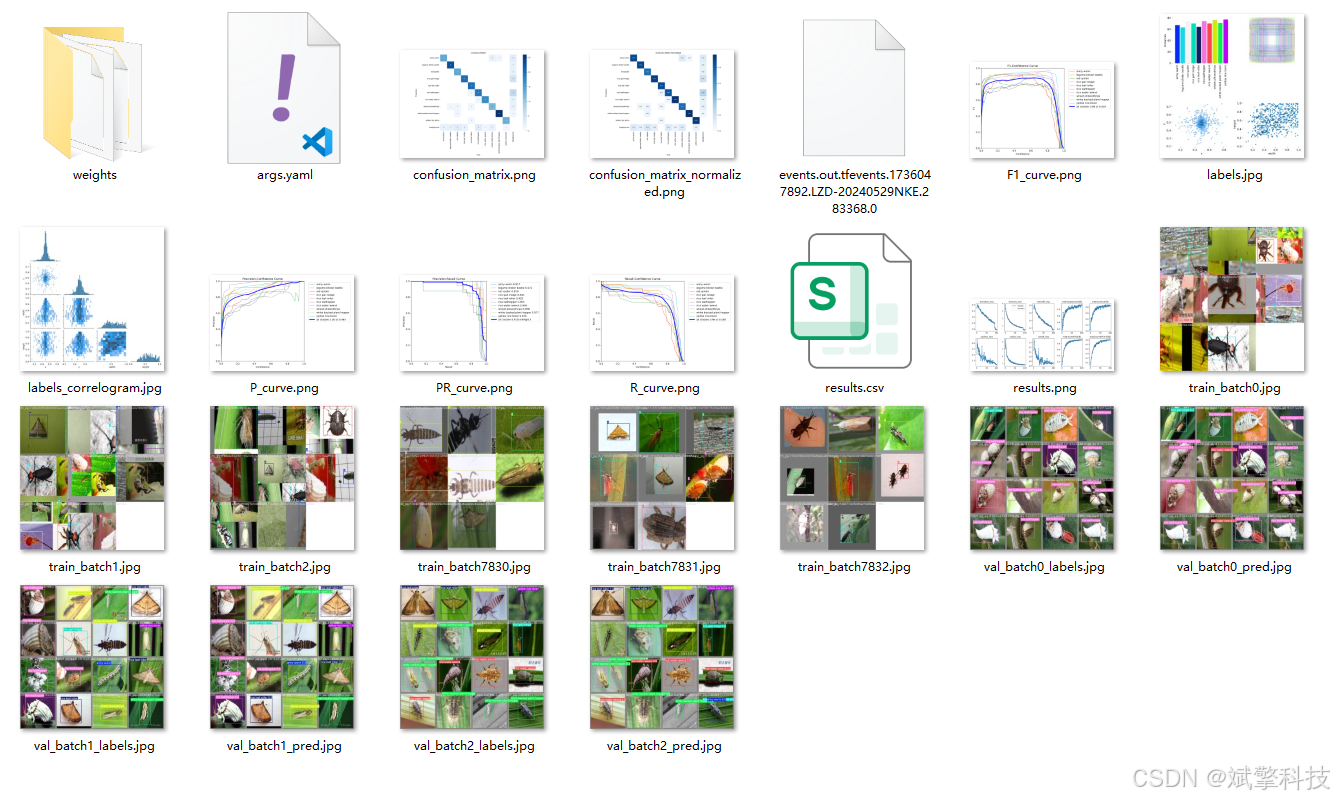
Task: Select the PR_curve.png thumbnail
Action: pos(474,323)
